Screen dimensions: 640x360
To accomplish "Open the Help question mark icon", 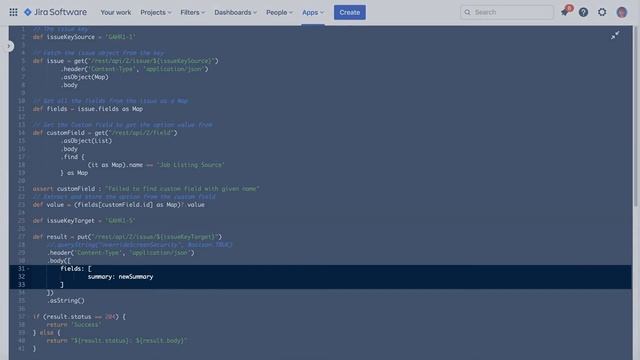I will (583, 12).
